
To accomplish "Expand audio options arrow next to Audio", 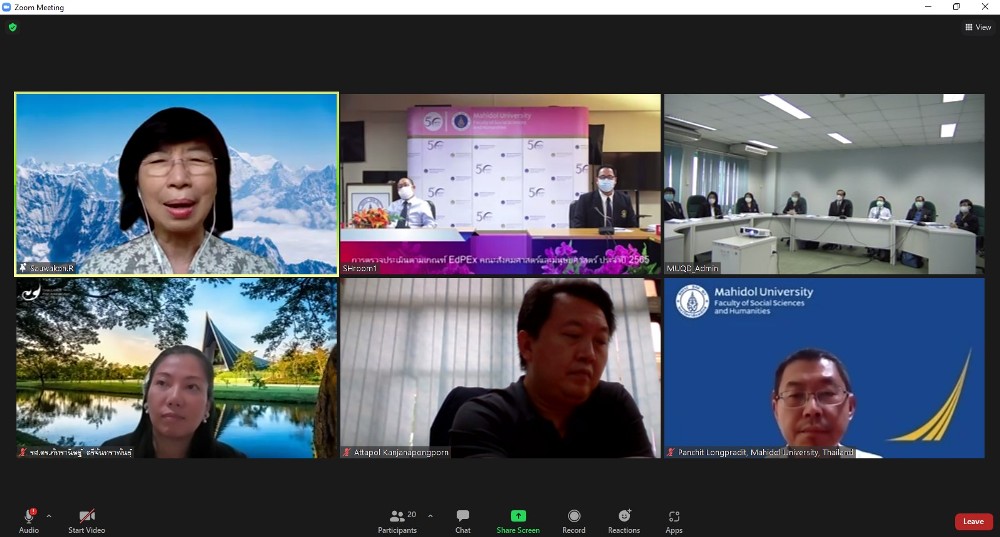I will tap(49, 516).
